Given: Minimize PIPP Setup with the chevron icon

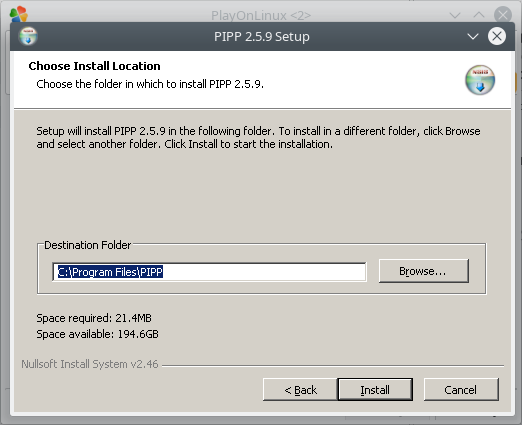Looking at the screenshot, I should pyautogui.click(x=473, y=36).
